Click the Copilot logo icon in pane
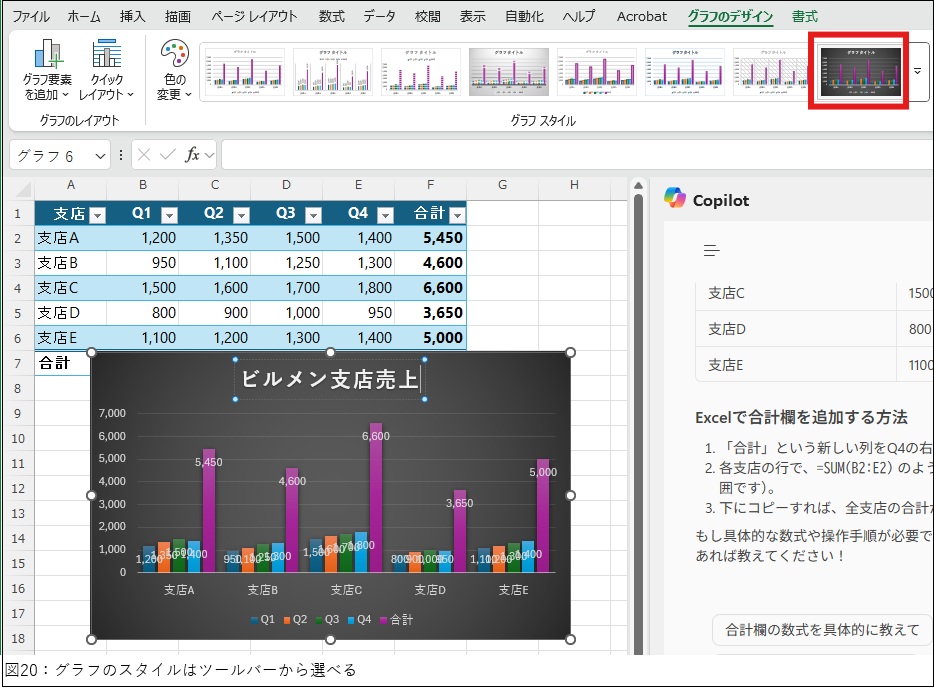The image size is (934, 689). click(675, 199)
